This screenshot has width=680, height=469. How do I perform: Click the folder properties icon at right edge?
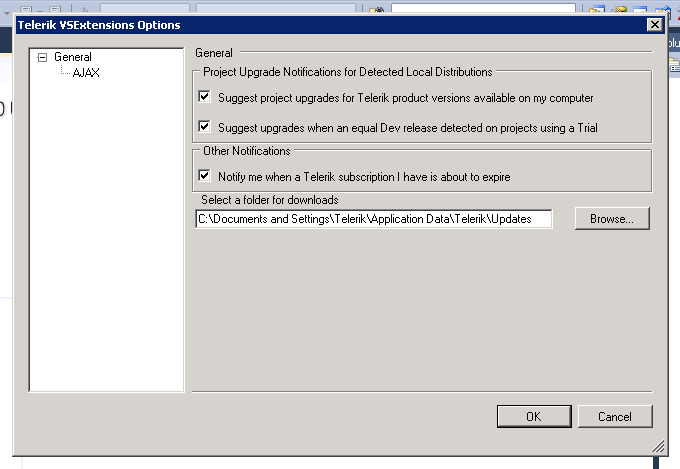(675, 65)
